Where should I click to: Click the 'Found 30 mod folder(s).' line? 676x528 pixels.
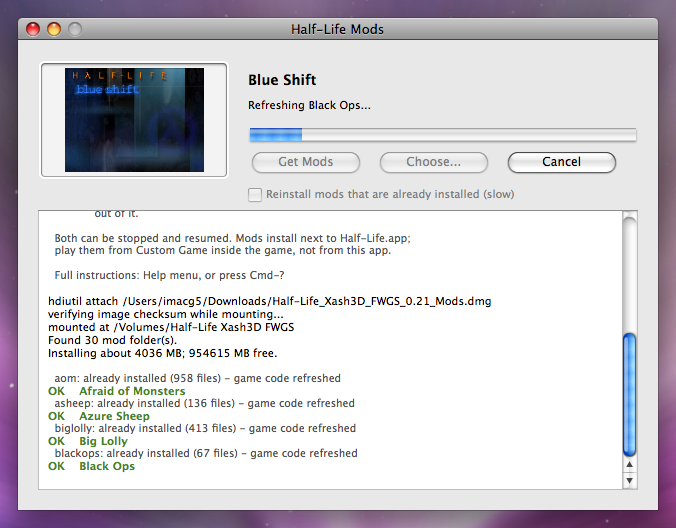(113, 340)
